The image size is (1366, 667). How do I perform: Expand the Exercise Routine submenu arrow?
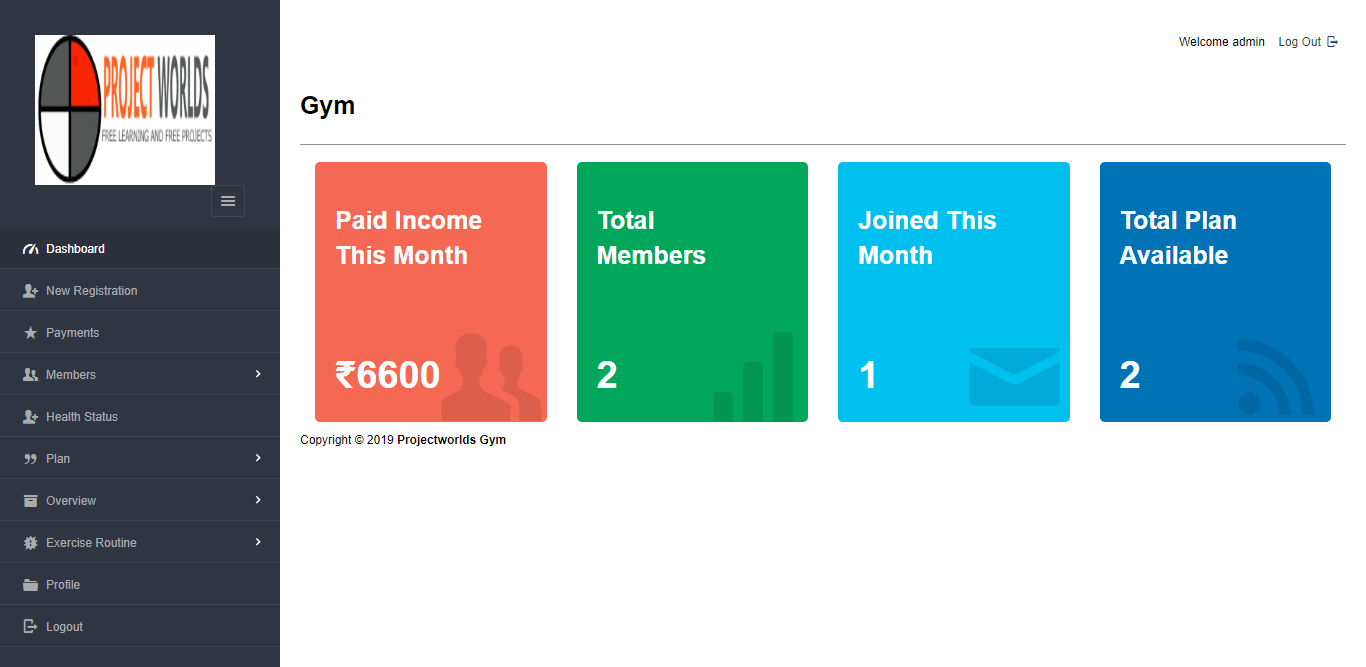[258, 542]
